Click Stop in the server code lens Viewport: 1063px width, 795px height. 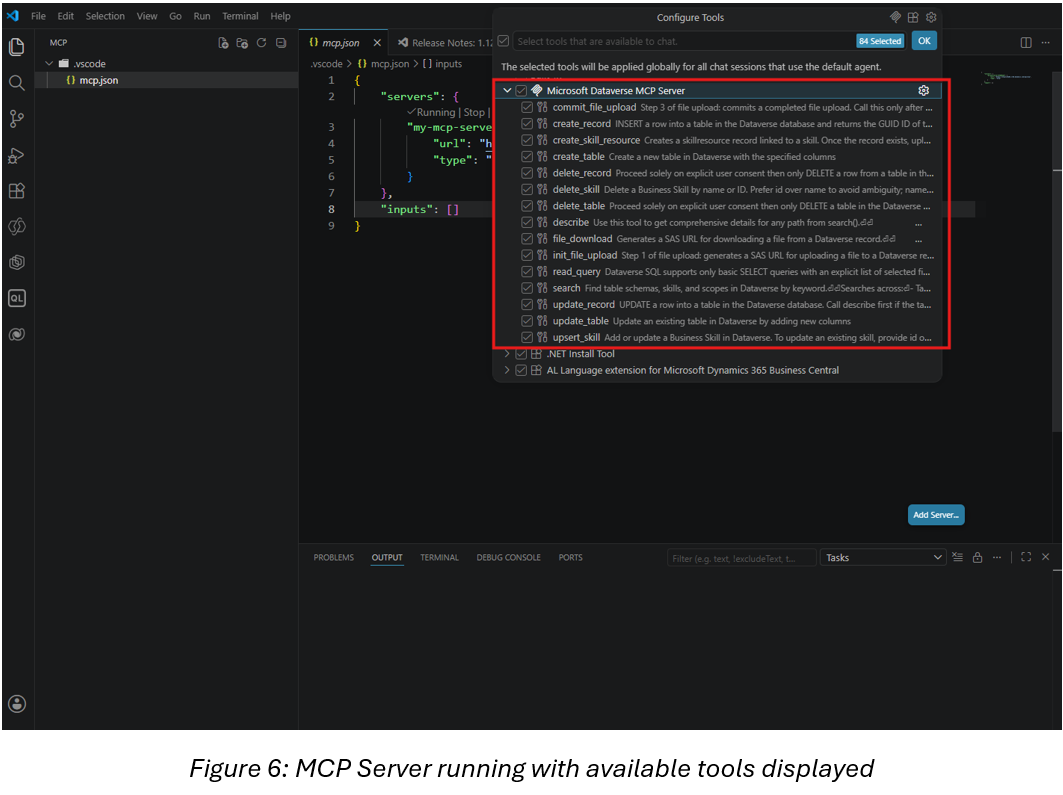pos(474,113)
